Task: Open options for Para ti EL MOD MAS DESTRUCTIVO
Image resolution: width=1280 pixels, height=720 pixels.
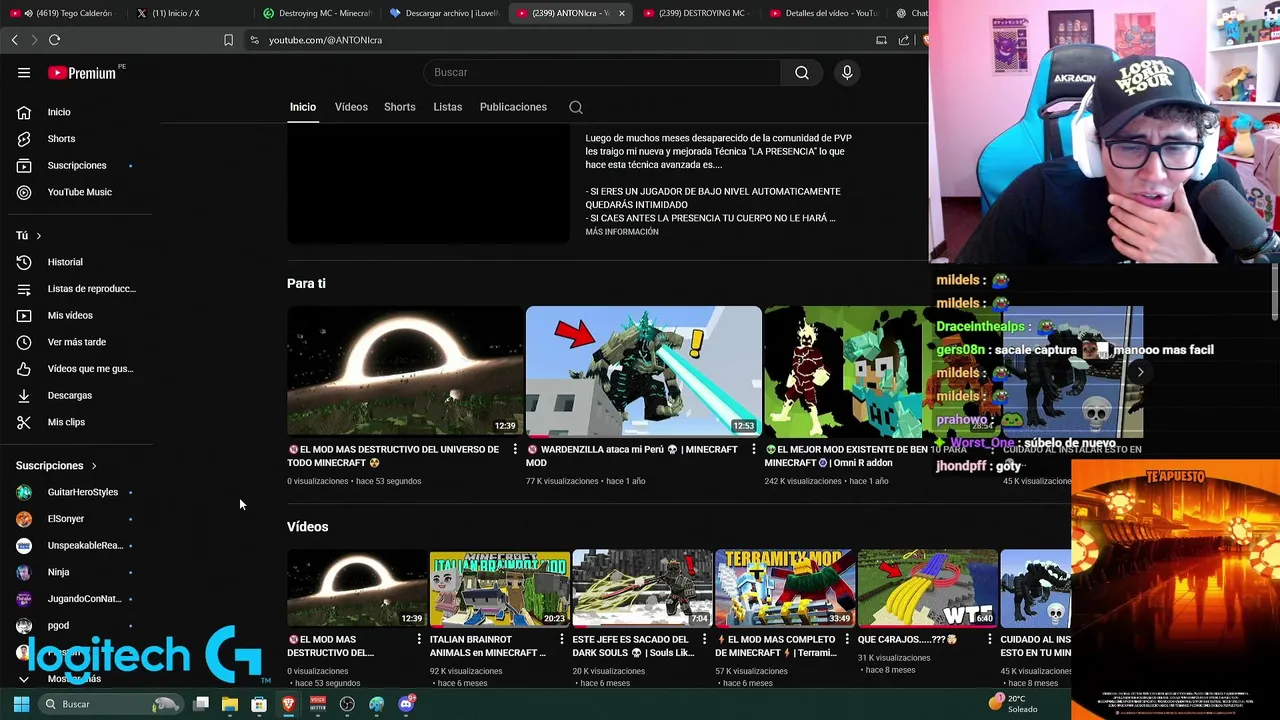Action: (x=515, y=450)
